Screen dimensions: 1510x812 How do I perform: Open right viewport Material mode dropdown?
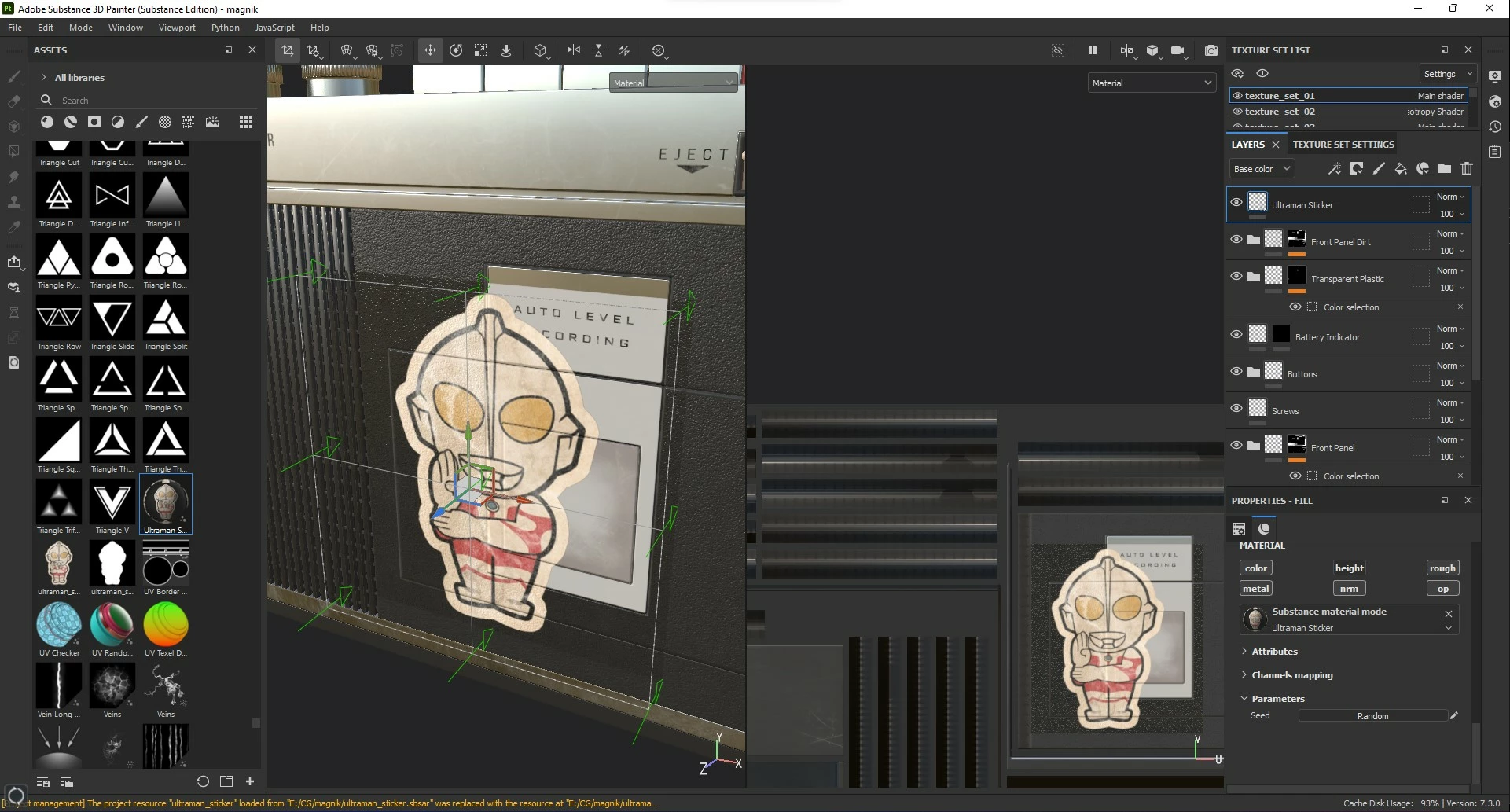1152,83
